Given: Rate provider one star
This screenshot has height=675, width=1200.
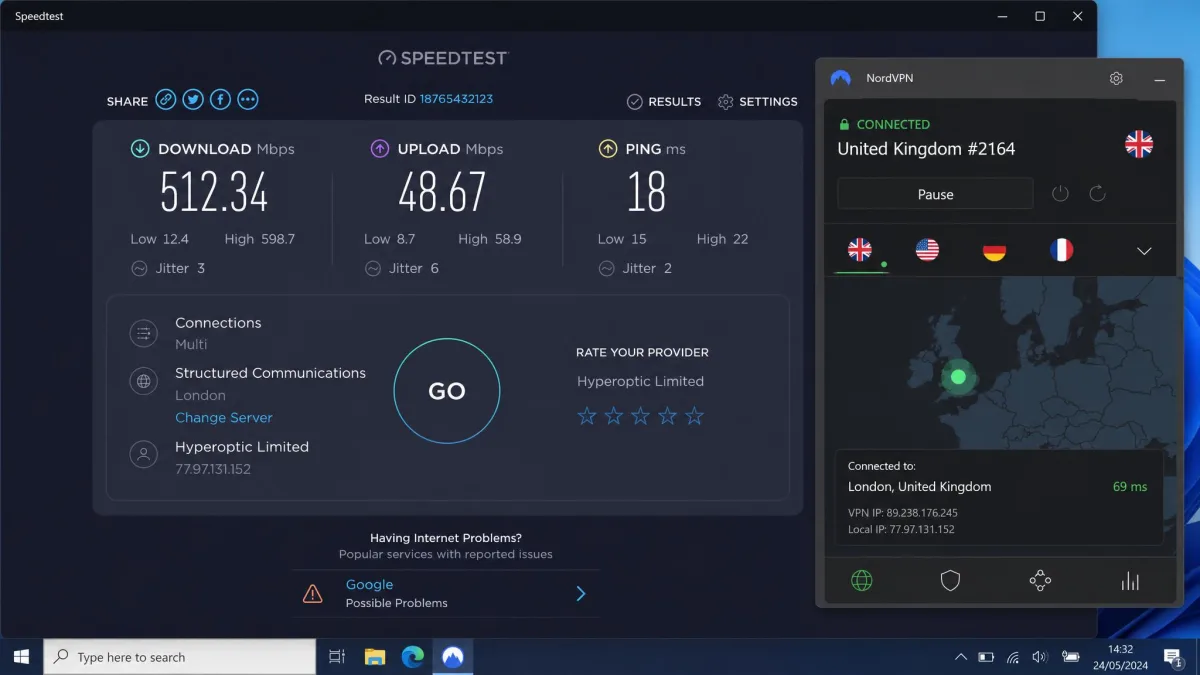Looking at the screenshot, I should click(588, 416).
